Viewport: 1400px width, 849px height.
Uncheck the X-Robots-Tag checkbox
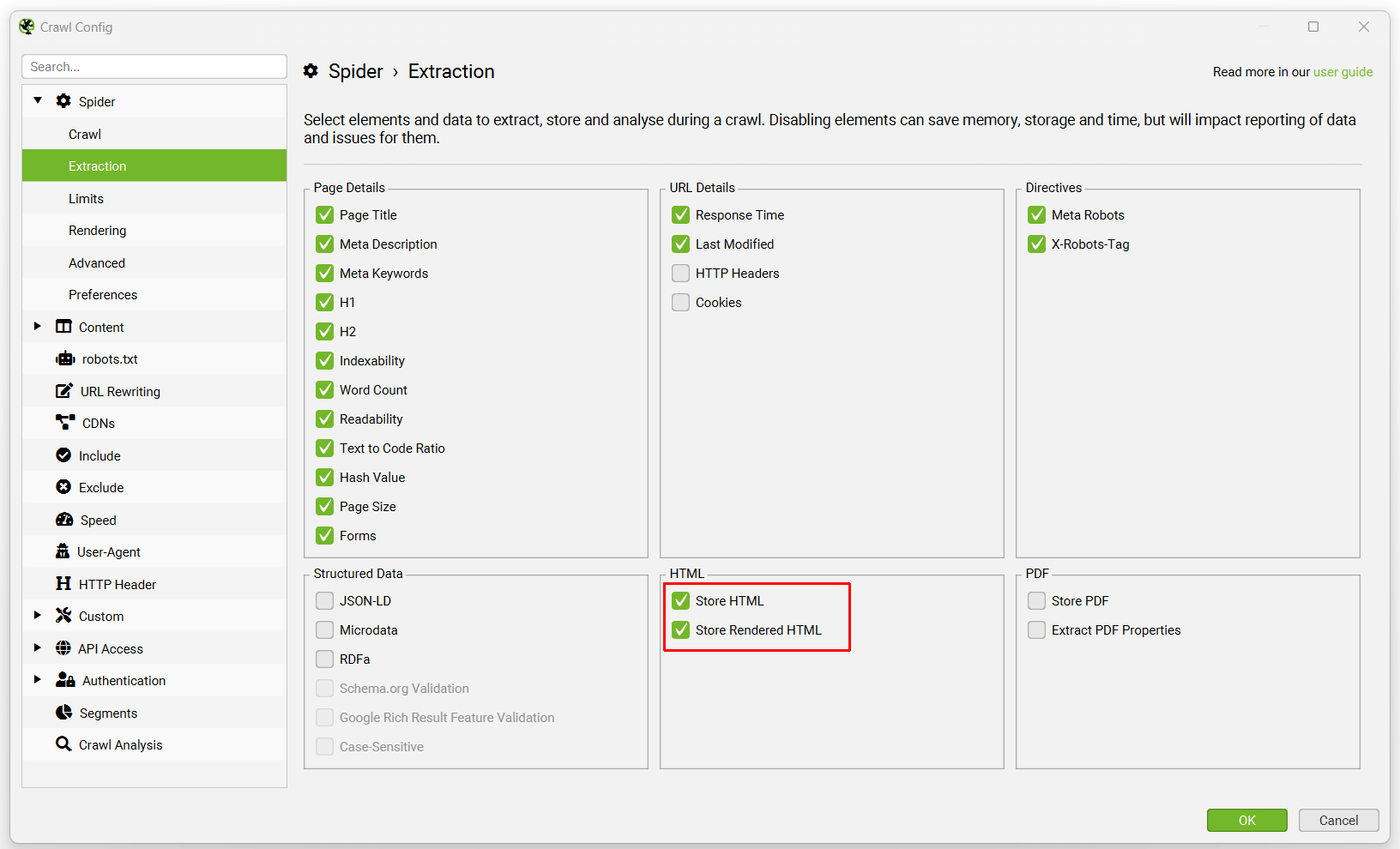[1036, 244]
